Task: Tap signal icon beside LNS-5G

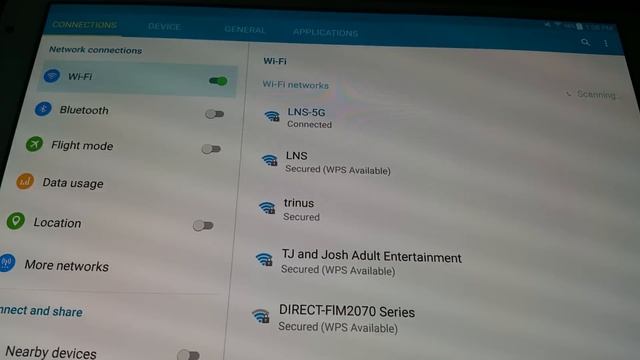Action: (x=272, y=116)
